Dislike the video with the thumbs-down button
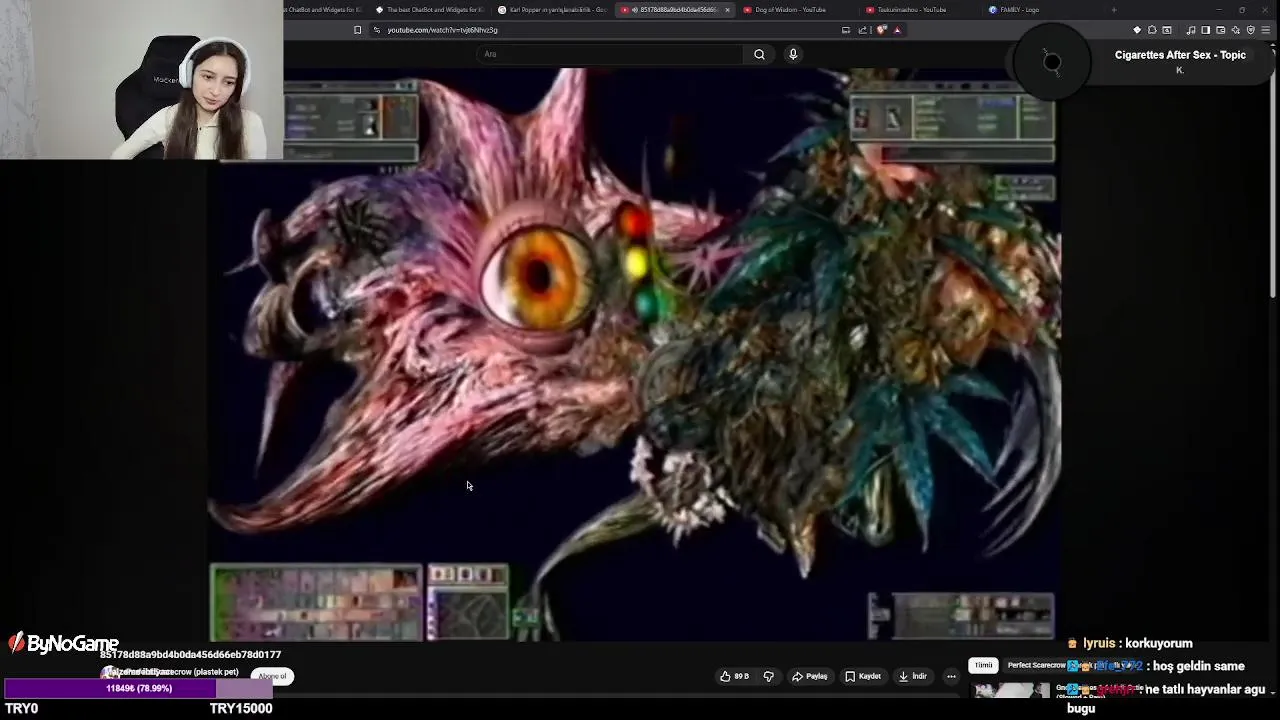This screenshot has height=720, width=1280. [x=769, y=676]
